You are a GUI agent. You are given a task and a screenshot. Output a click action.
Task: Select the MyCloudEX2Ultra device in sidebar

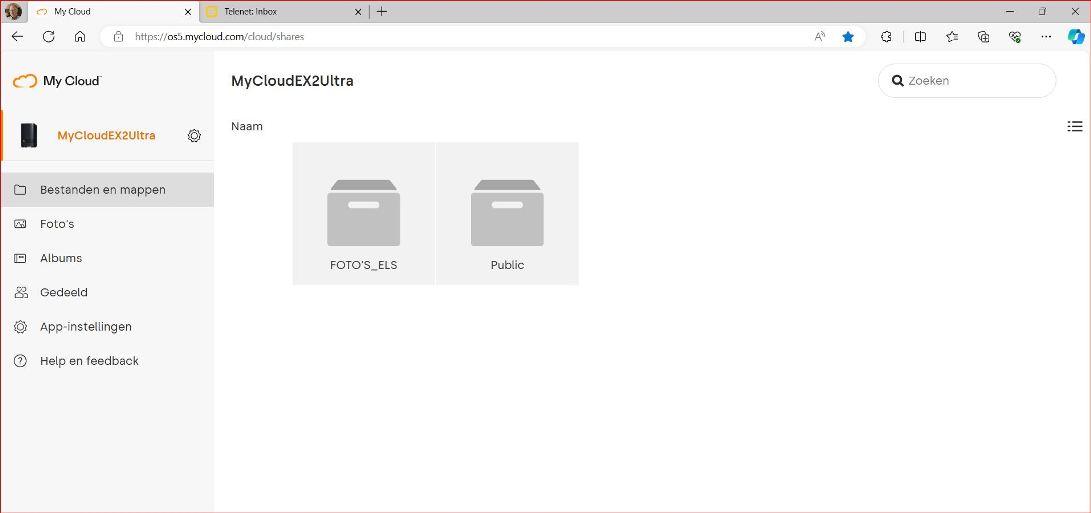coord(105,136)
